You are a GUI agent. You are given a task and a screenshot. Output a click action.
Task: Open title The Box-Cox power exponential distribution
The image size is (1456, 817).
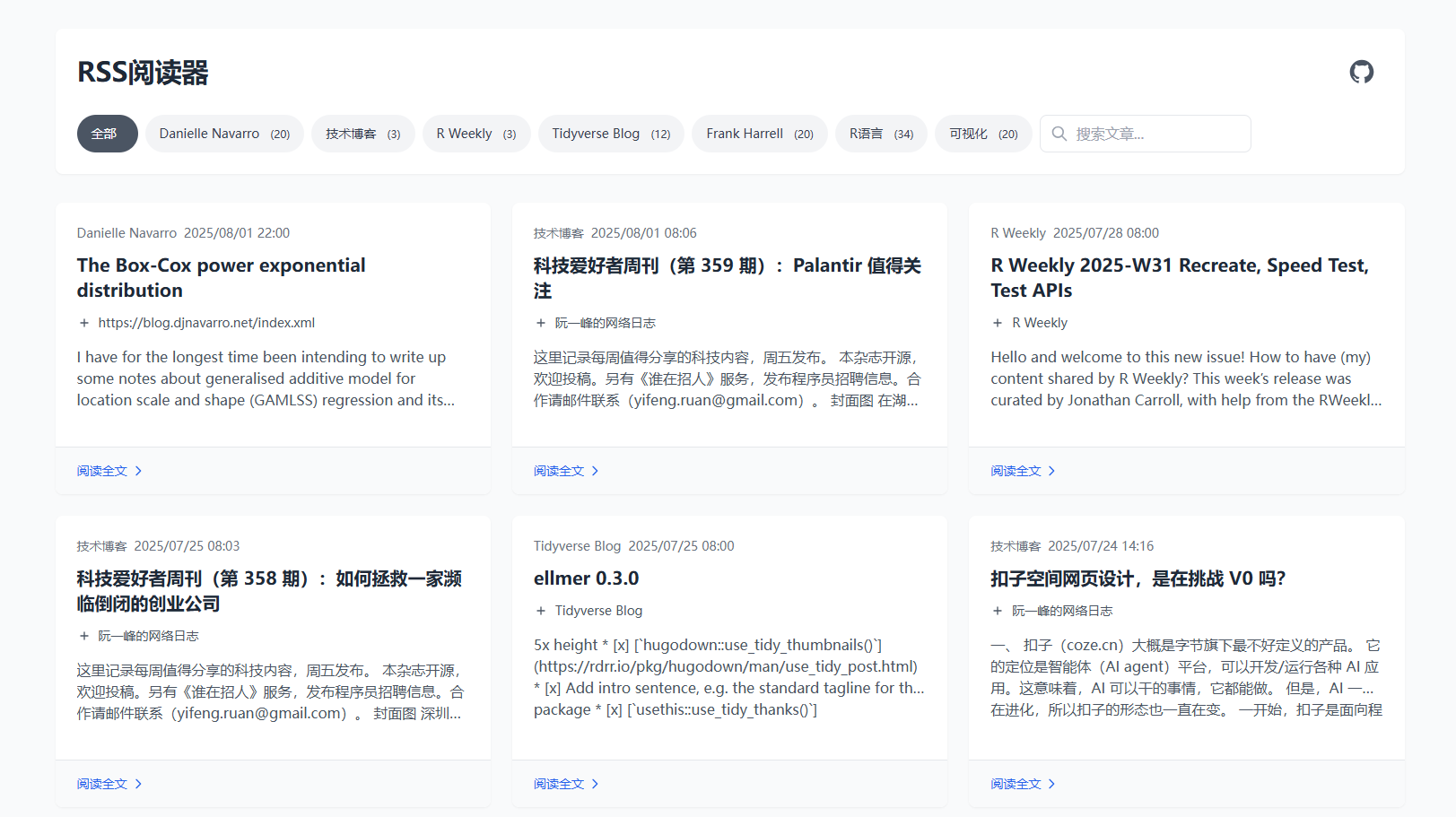tap(221, 278)
